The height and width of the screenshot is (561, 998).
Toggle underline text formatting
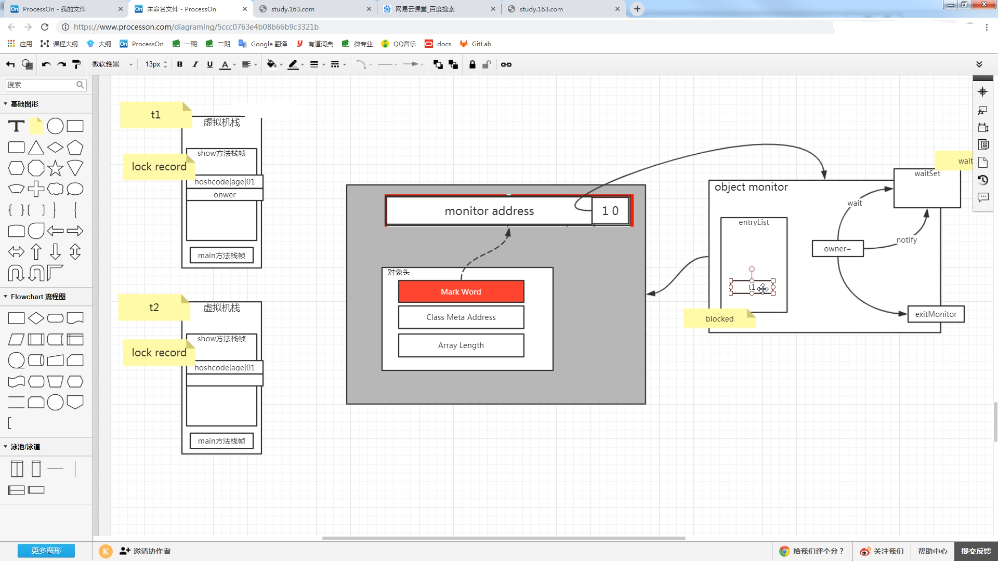(209, 64)
